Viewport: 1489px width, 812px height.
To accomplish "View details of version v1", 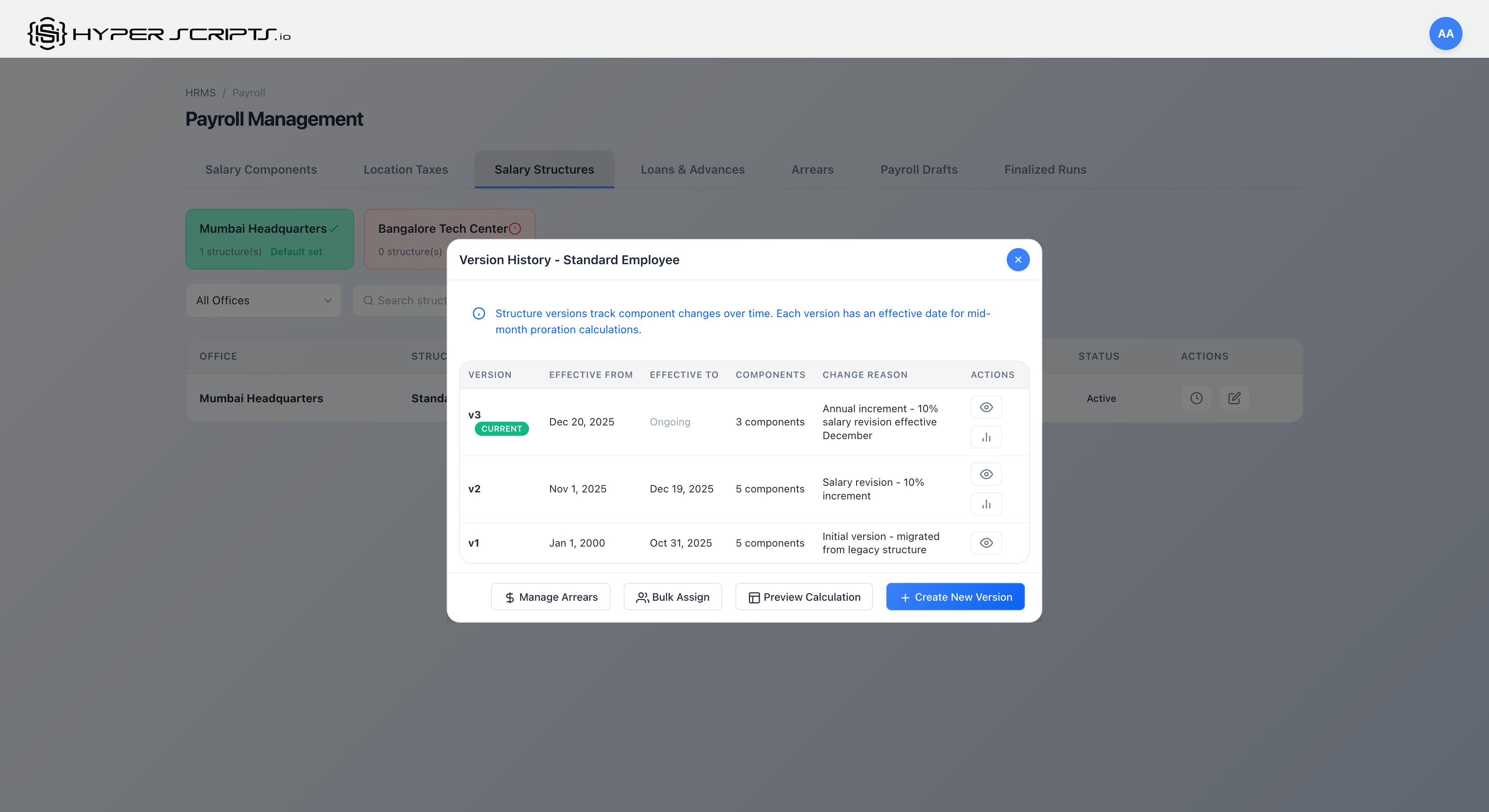I will [x=986, y=543].
